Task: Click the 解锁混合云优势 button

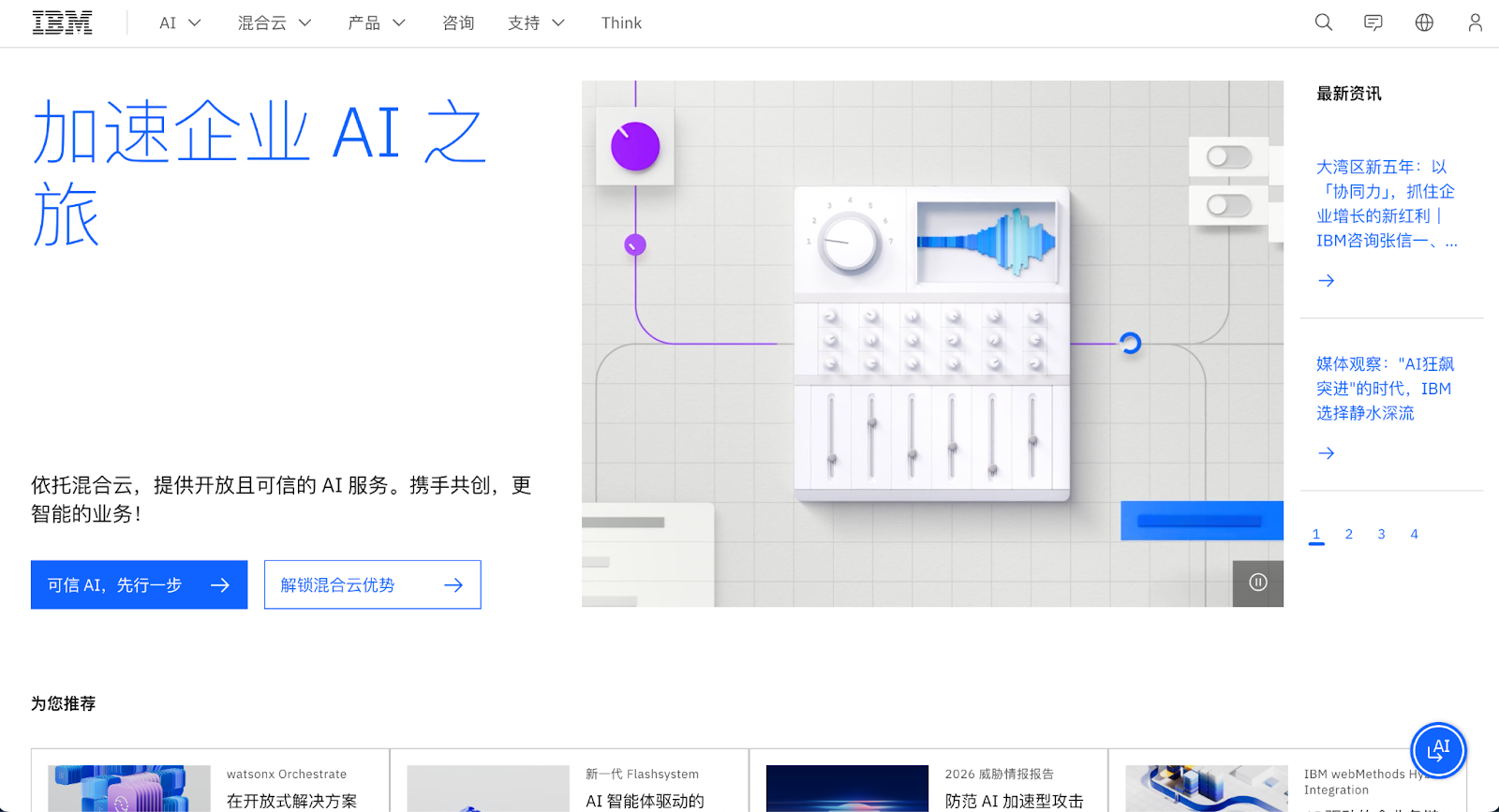Action: coord(372,584)
